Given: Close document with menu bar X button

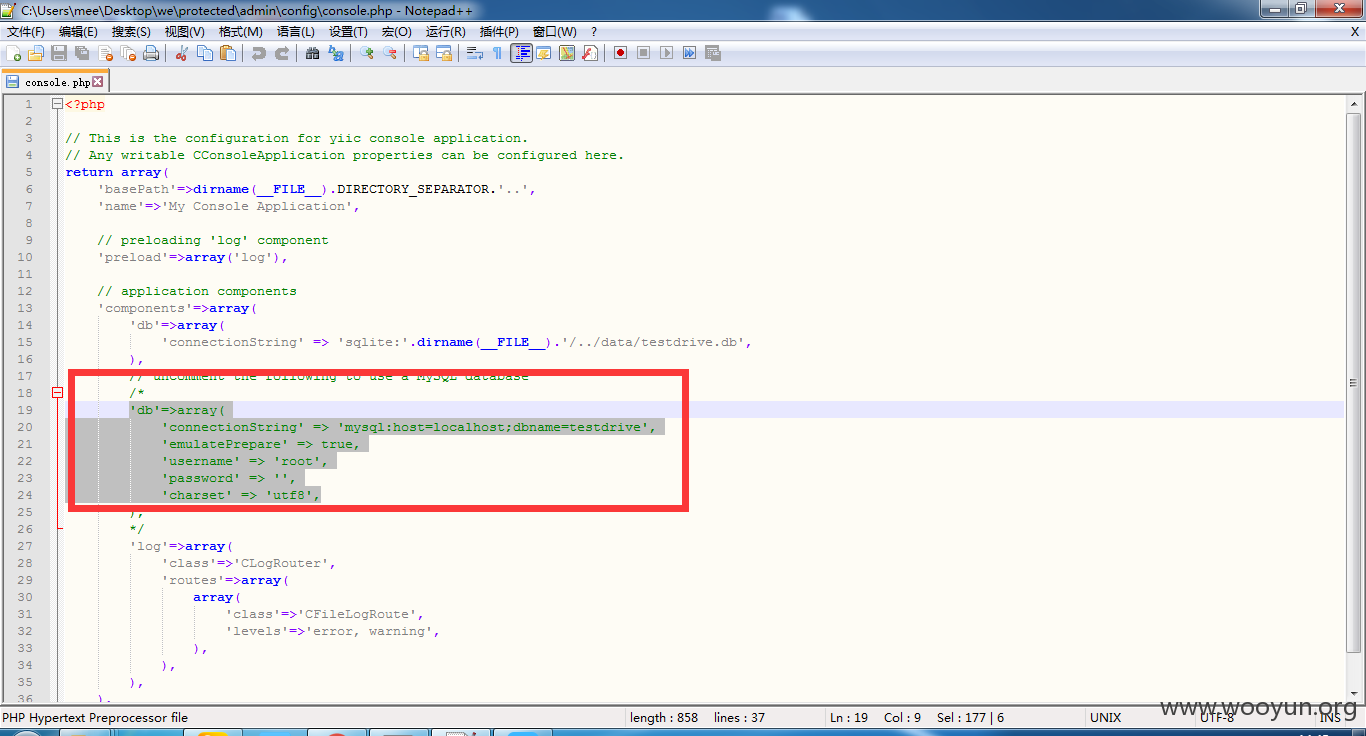Looking at the screenshot, I should point(1355,32).
